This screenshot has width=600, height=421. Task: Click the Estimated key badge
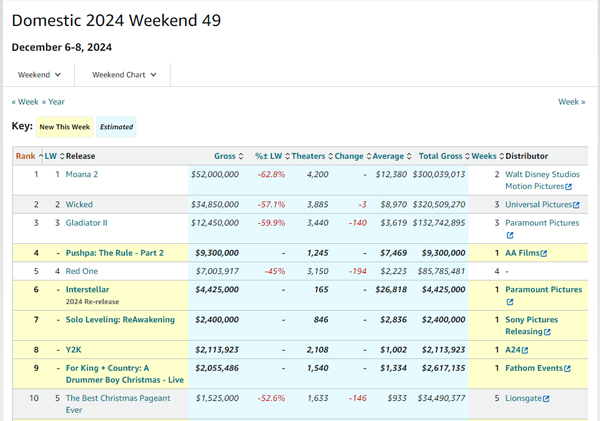click(116, 127)
